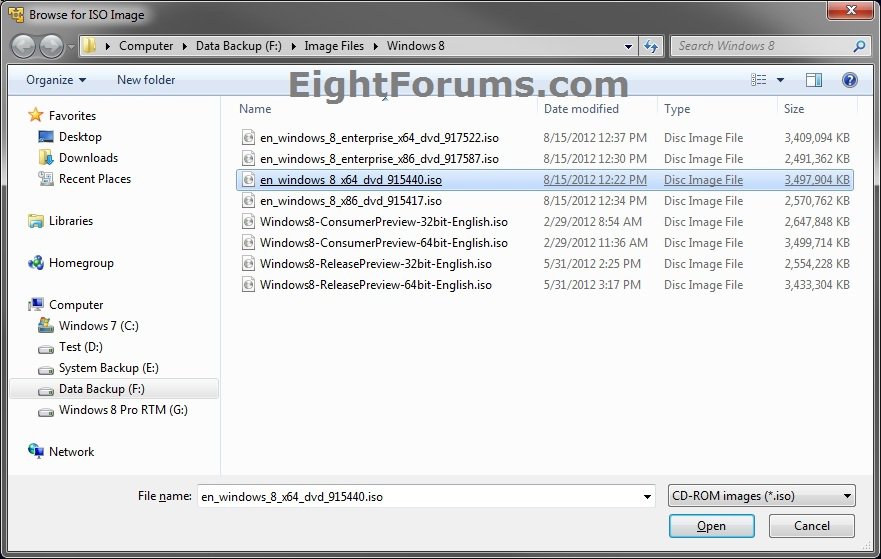Open Downloads in Favorites

coord(88,158)
